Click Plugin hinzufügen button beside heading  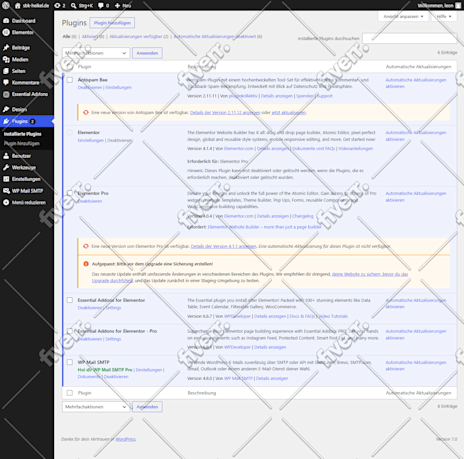(x=112, y=23)
